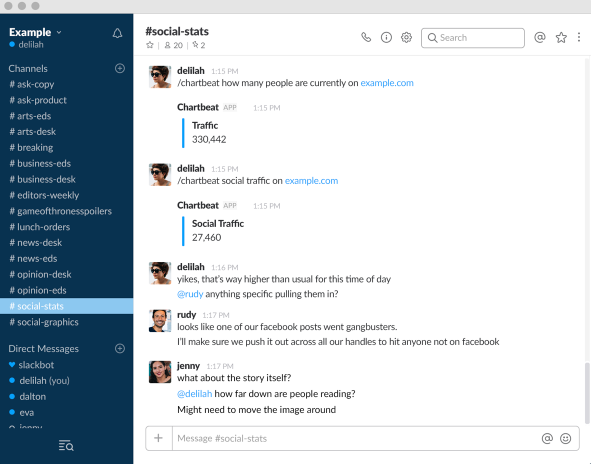This screenshot has height=464, width=591.
Task: Open starred items in header
Action: coord(561,37)
